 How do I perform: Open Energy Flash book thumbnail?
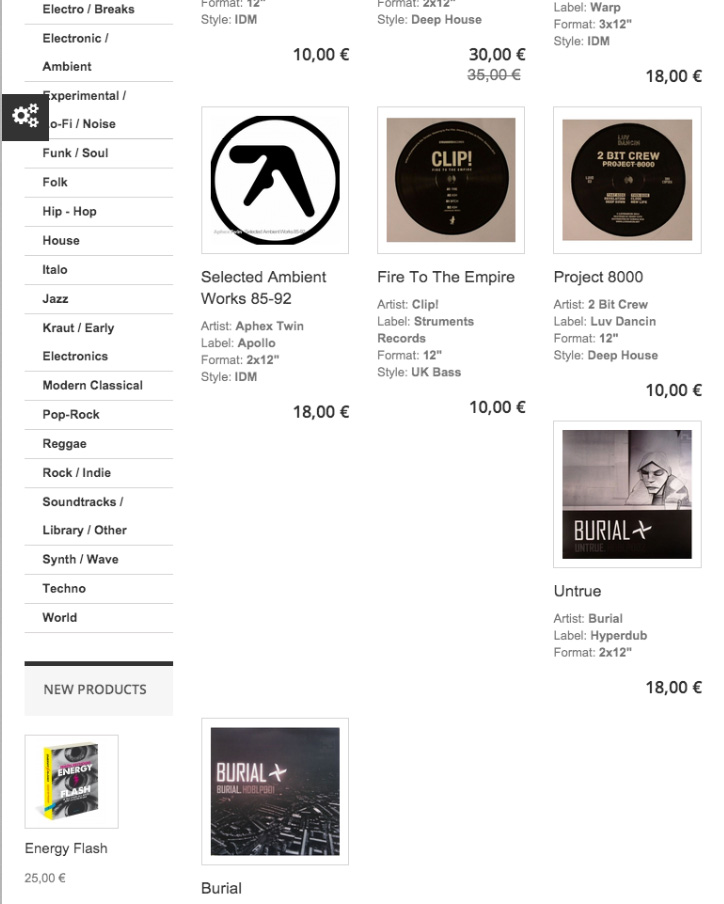click(x=71, y=782)
